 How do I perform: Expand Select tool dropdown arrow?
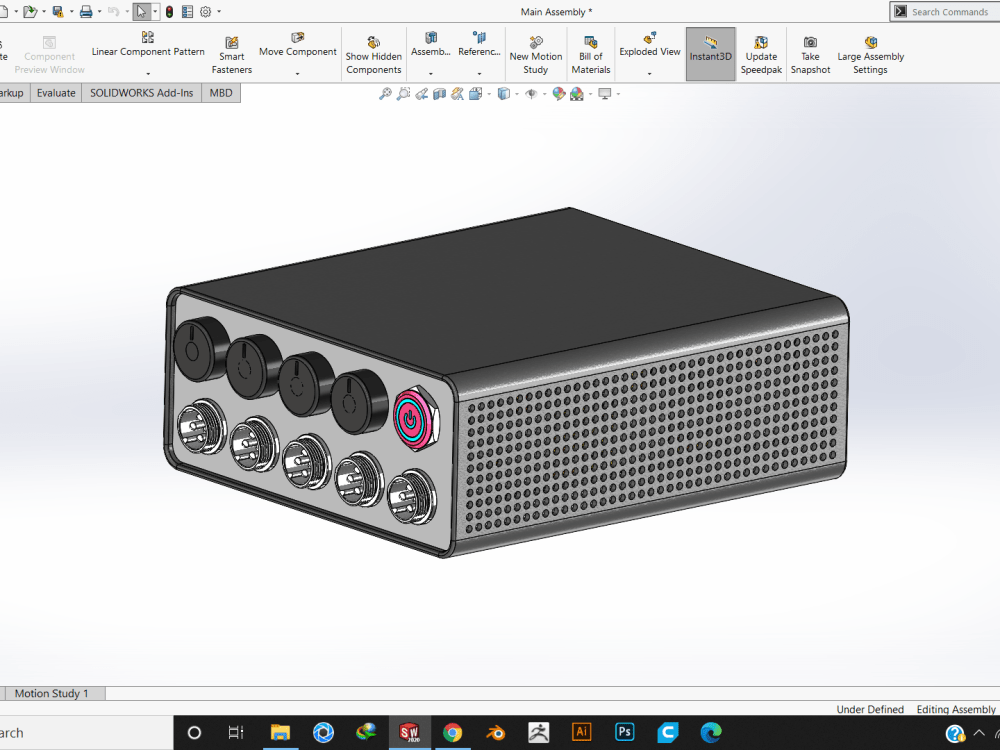pyautogui.click(x=155, y=11)
